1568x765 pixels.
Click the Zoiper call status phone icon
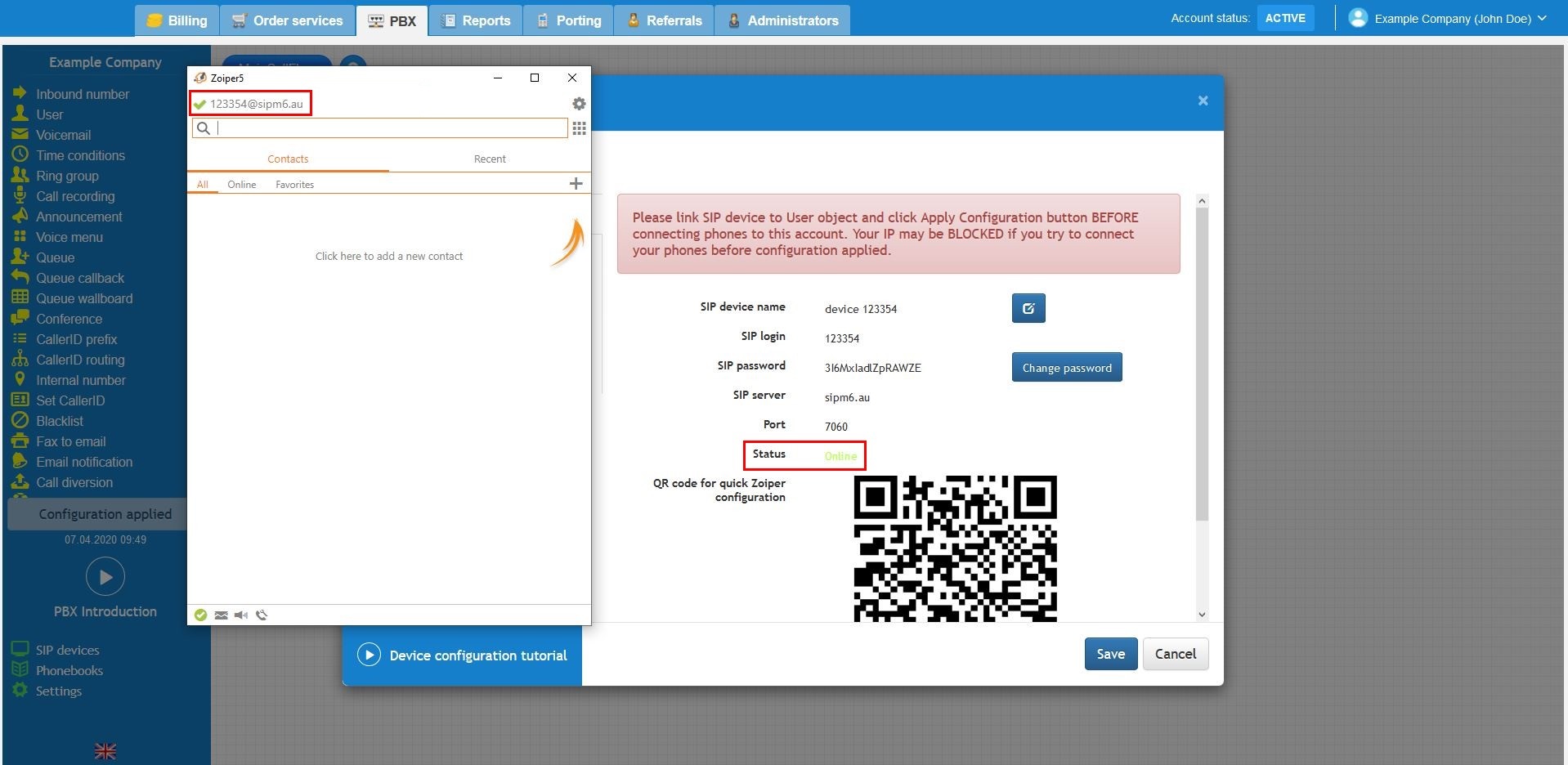[262, 615]
